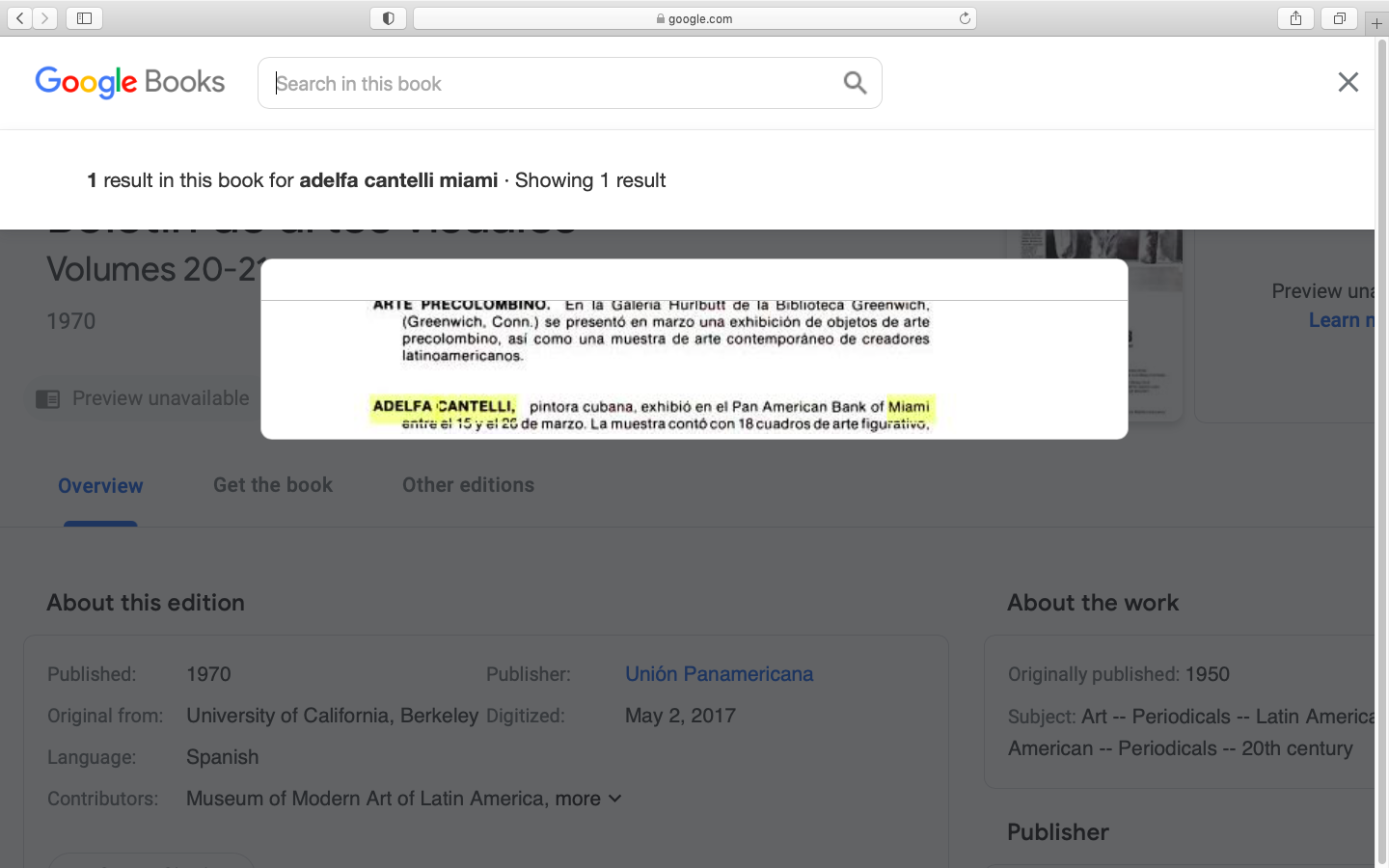
Task: Expand the contributors 'more' dropdown
Action: (x=588, y=799)
